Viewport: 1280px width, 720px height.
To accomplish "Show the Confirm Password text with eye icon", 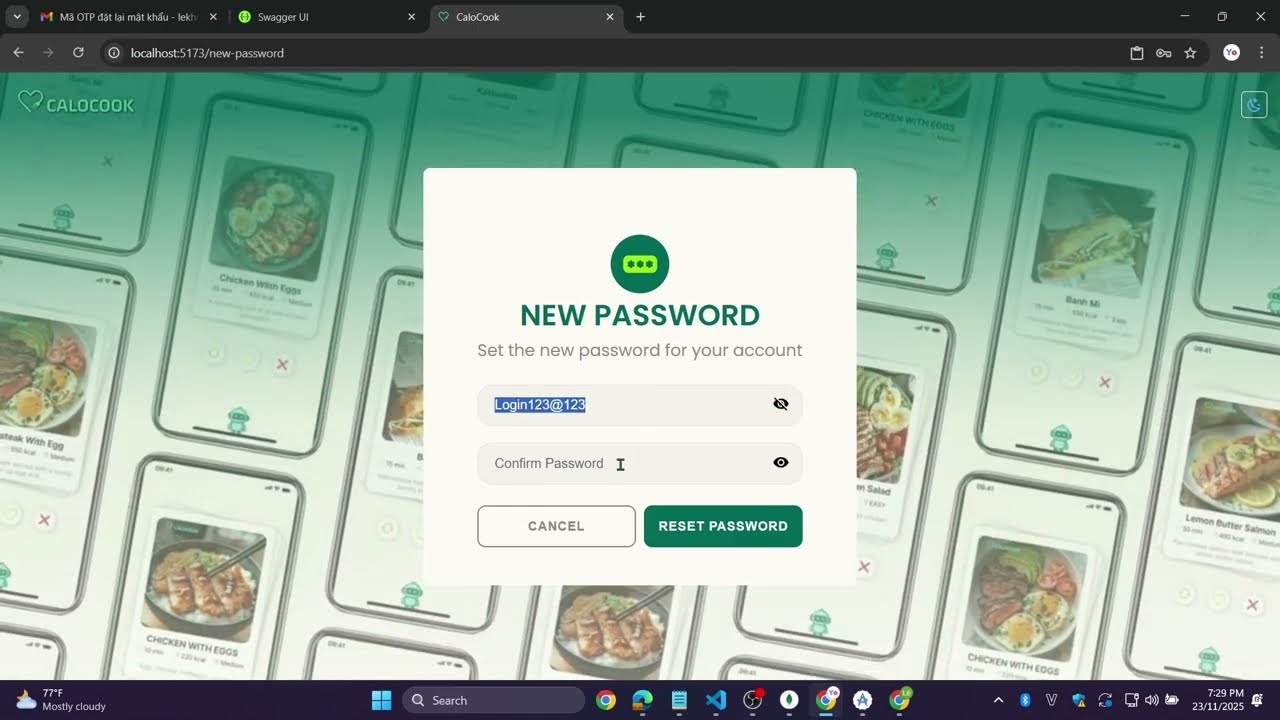I will tap(781, 463).
